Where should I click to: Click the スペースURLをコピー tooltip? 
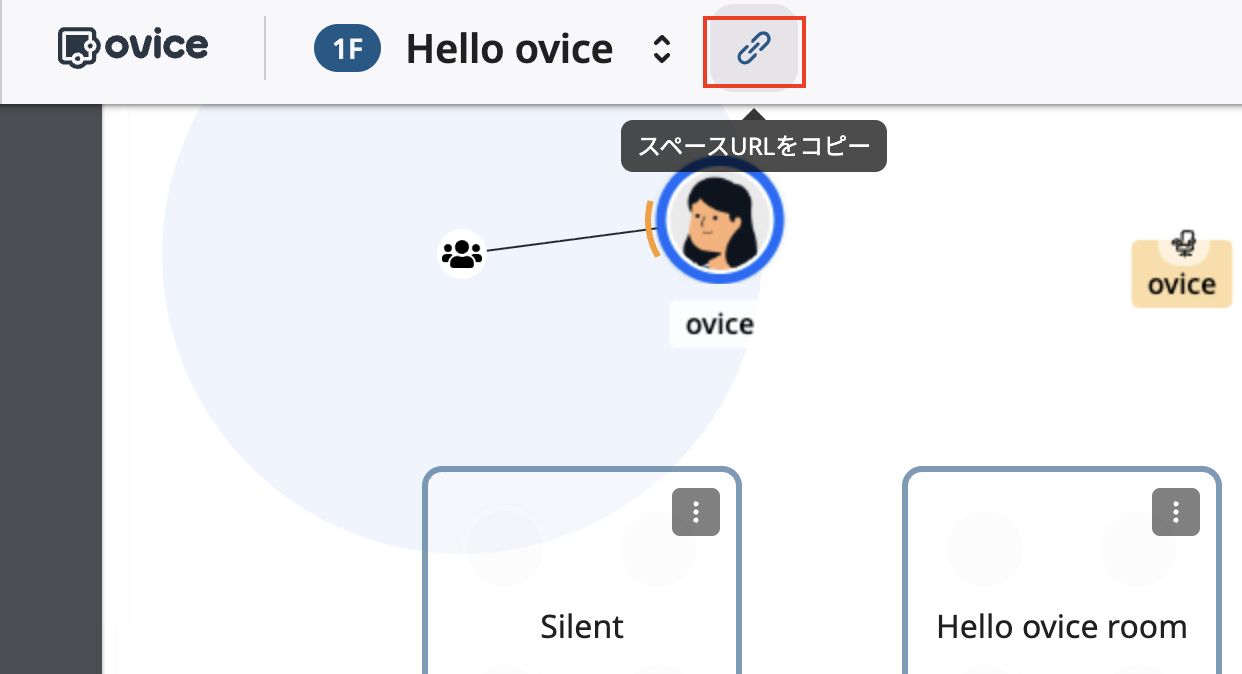click(x=754, y=145)
